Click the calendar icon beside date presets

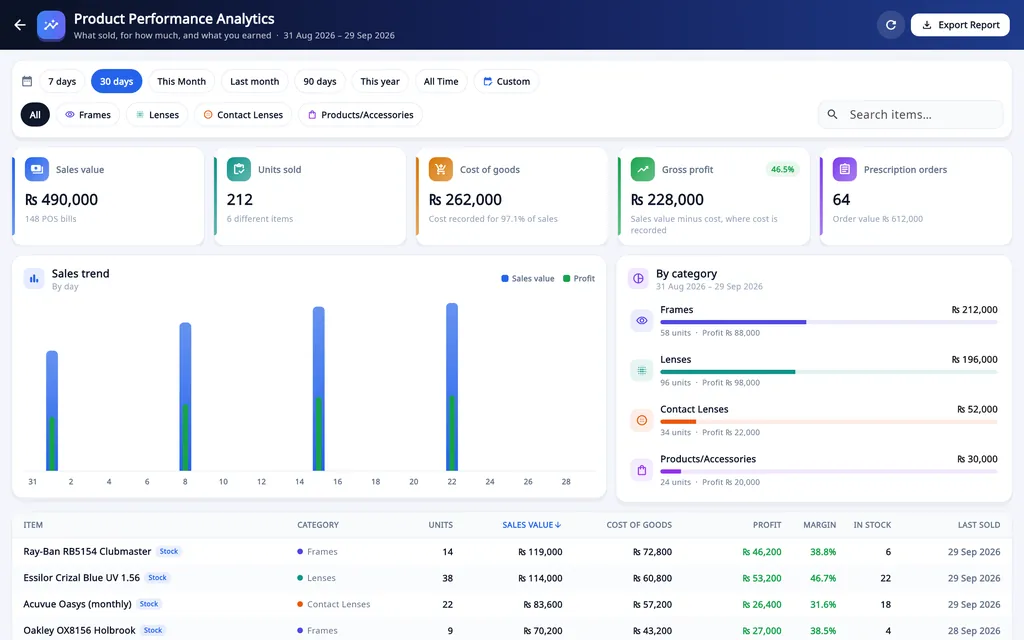[27, 81]
